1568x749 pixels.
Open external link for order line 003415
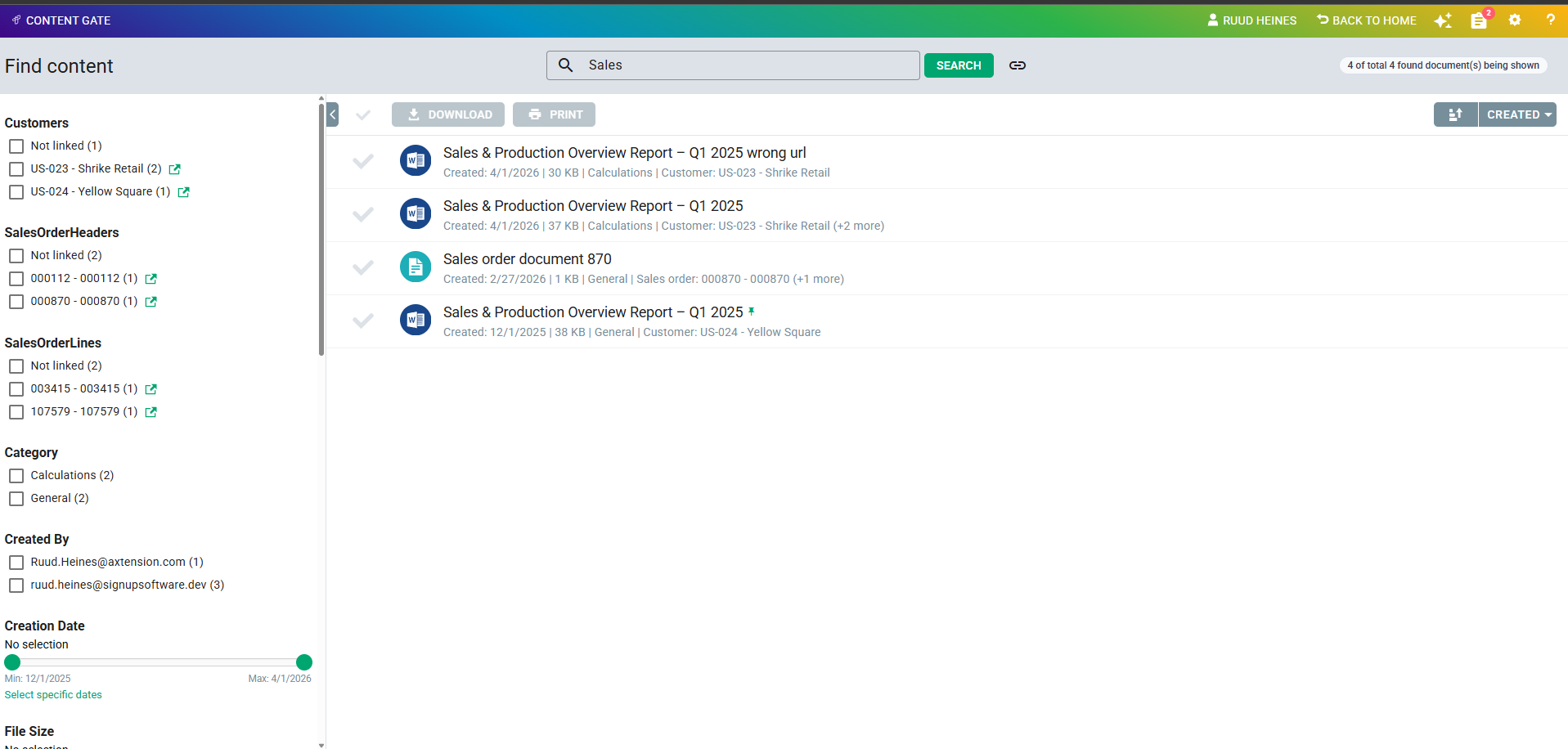[151, 389]
